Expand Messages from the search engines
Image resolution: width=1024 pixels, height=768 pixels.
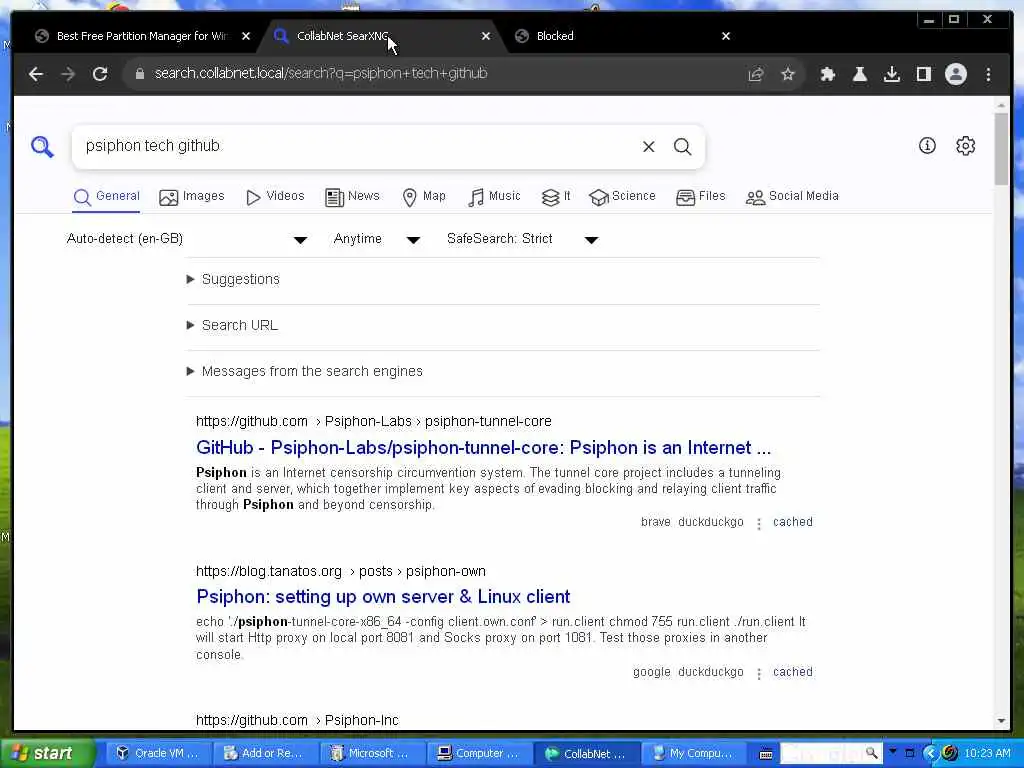tap(305, 372)
